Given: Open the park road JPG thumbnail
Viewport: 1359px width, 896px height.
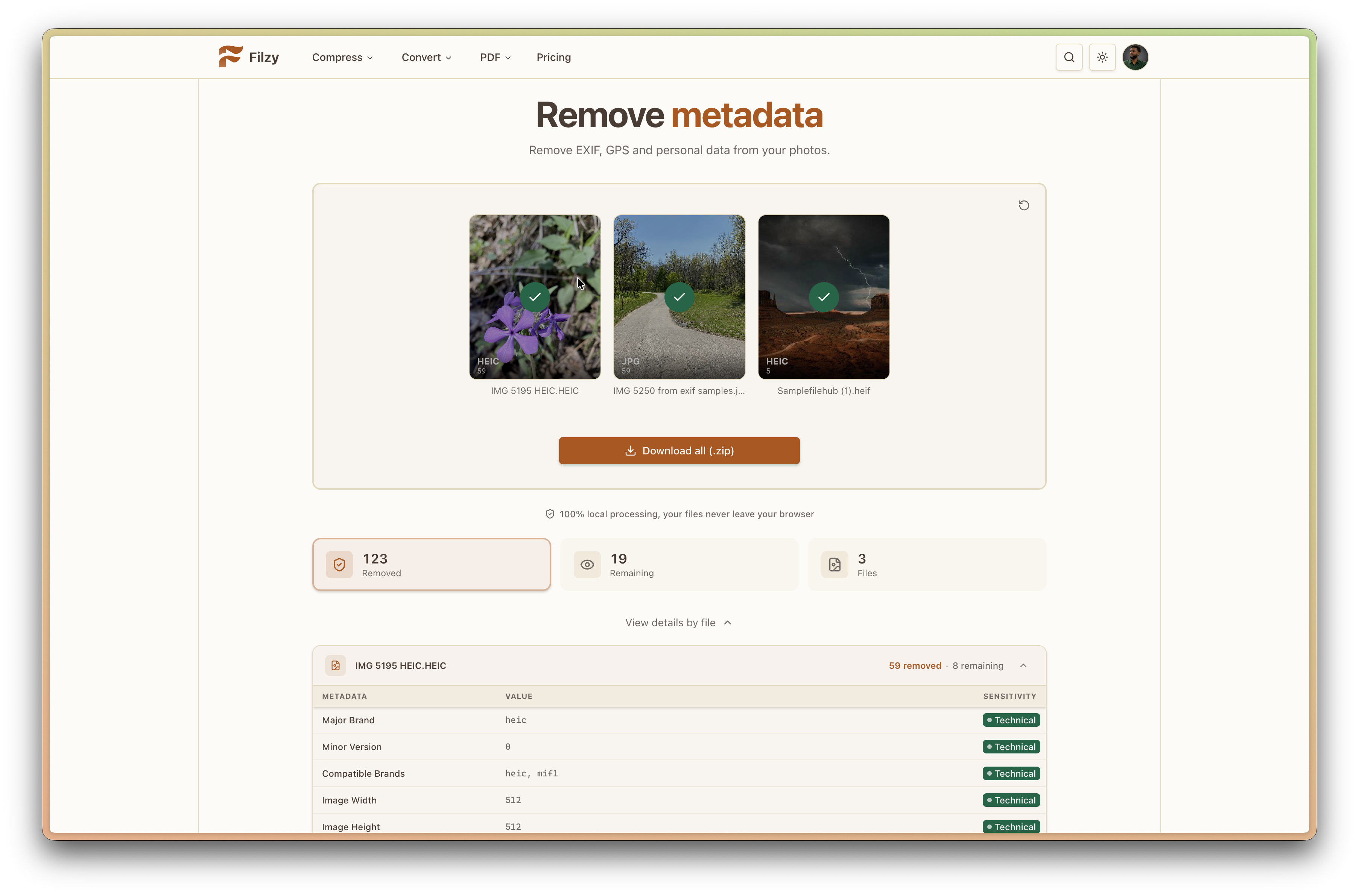Looking at the screenshot, I should 679,296.
